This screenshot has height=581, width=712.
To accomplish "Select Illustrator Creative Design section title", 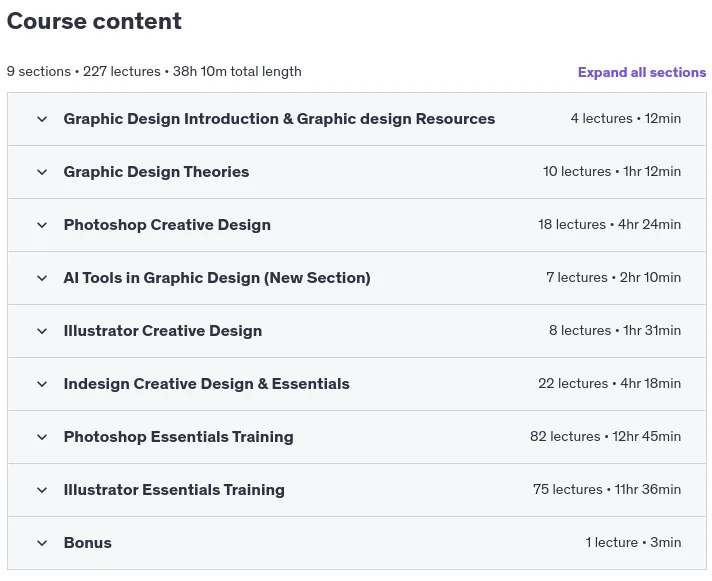I will coord(163,331).
